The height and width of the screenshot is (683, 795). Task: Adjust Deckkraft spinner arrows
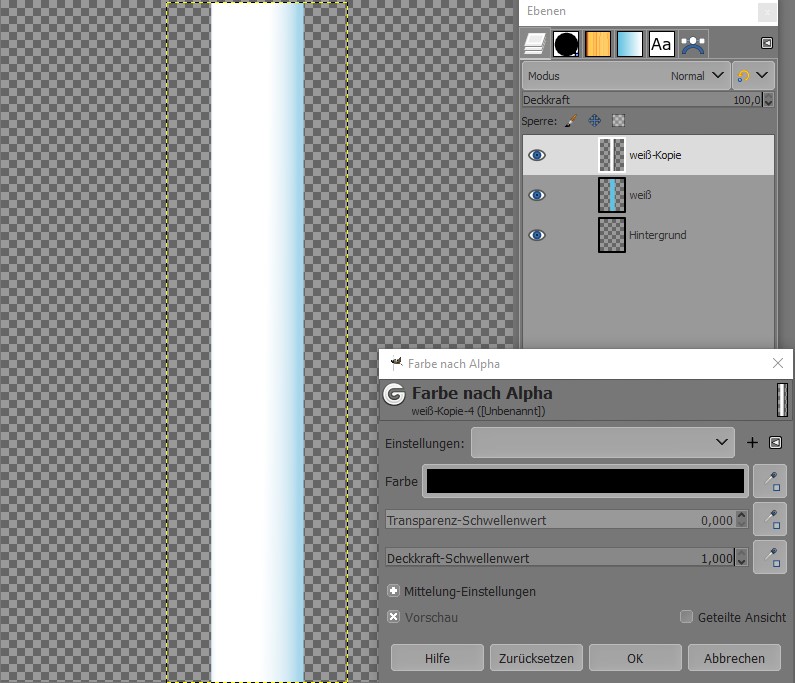coord(769,100)
